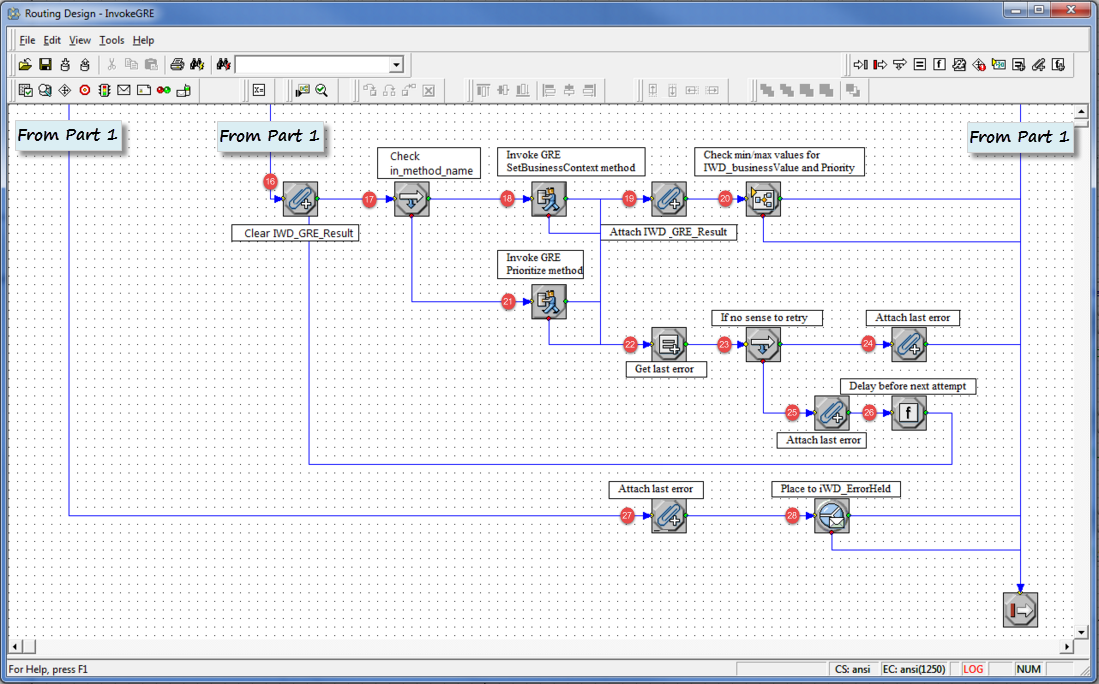Open the File menu
Viewport: 1099px width, 684px height.
pos(27,40)
